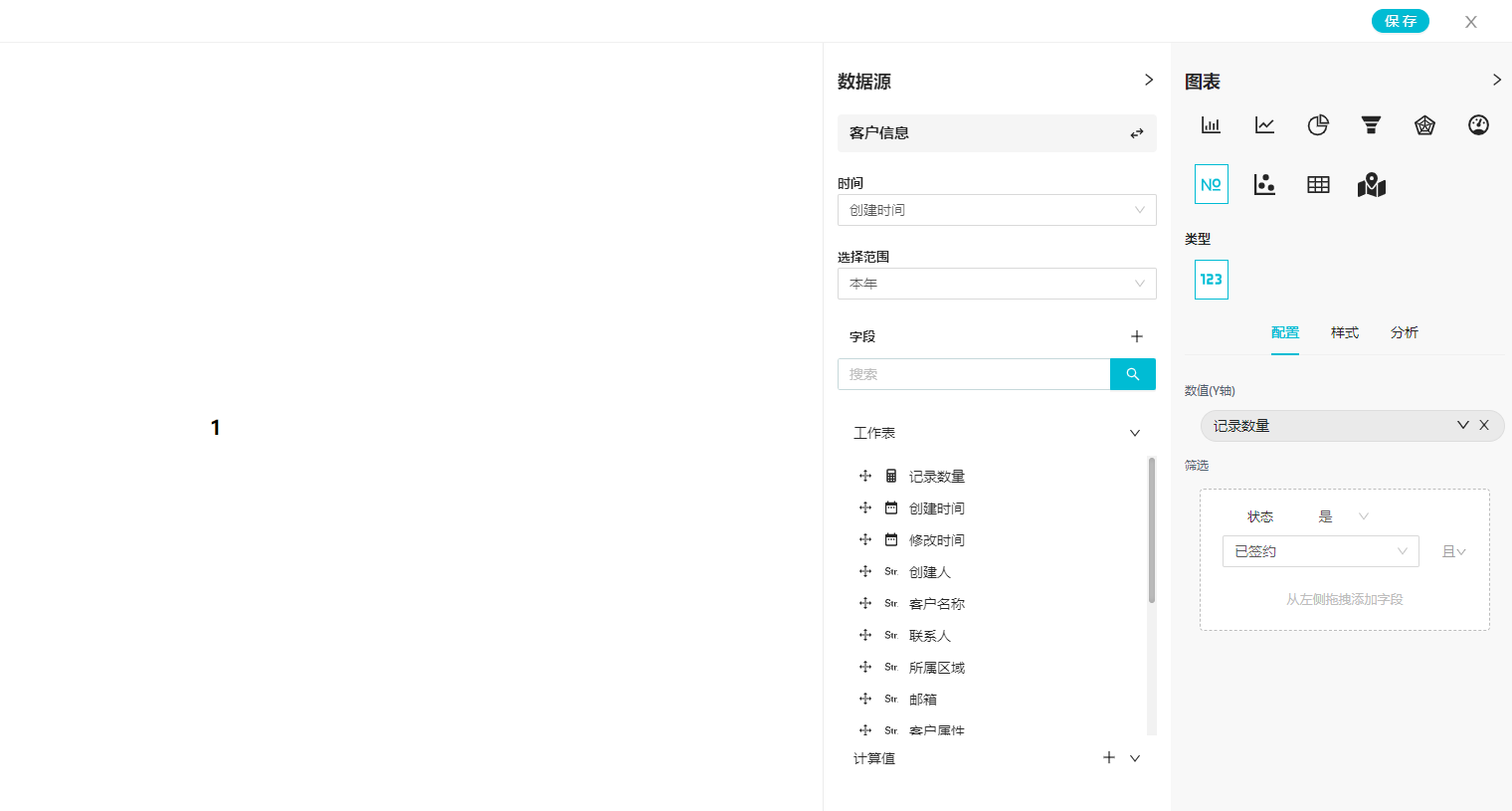Screen dimensions: 1512x811
Task: Open the 已签约 filter value dropdown
Action: pyautogui.click(x=1320, y=551)
